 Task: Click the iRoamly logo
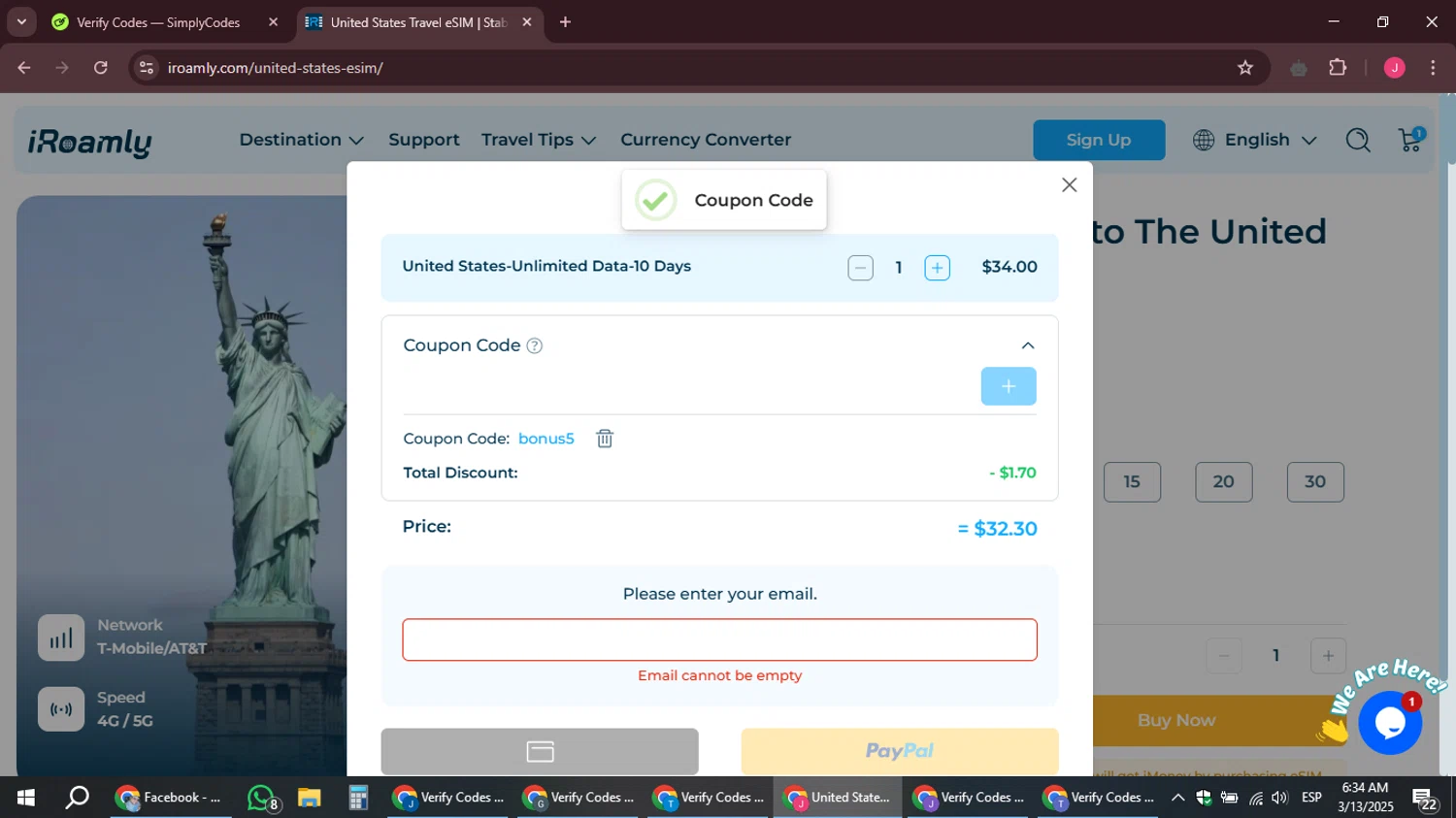(x=89, y=142)
